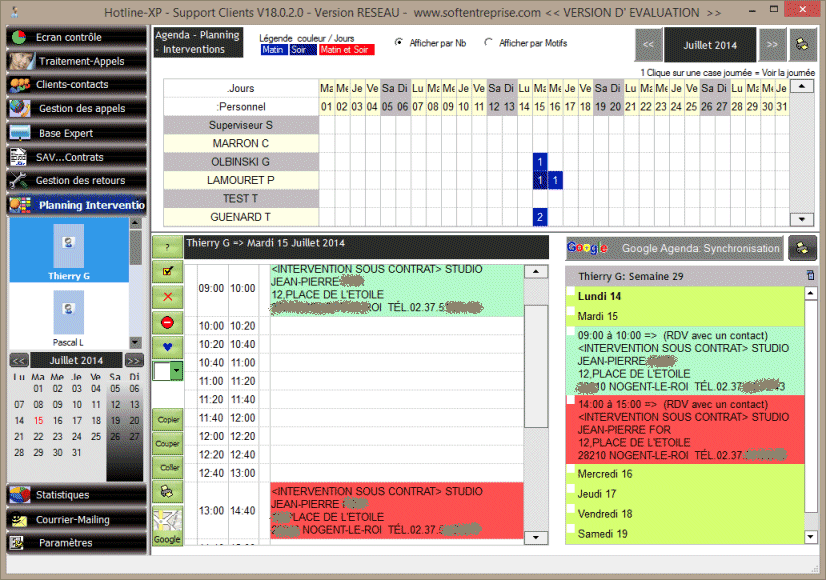Screen dimensions: 826x580
Task: Open the Traitement-Appels menu
Action: coord(74,61)
